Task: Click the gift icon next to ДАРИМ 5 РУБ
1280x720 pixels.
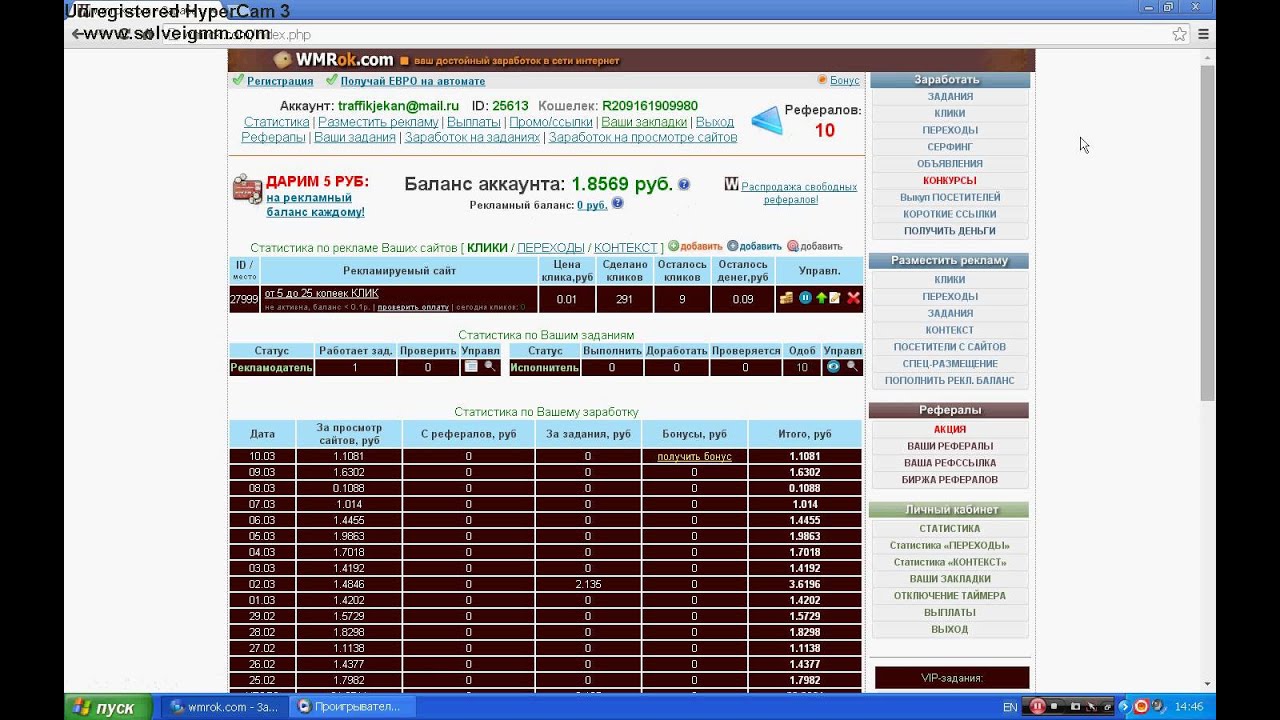Action: (247, 188)
